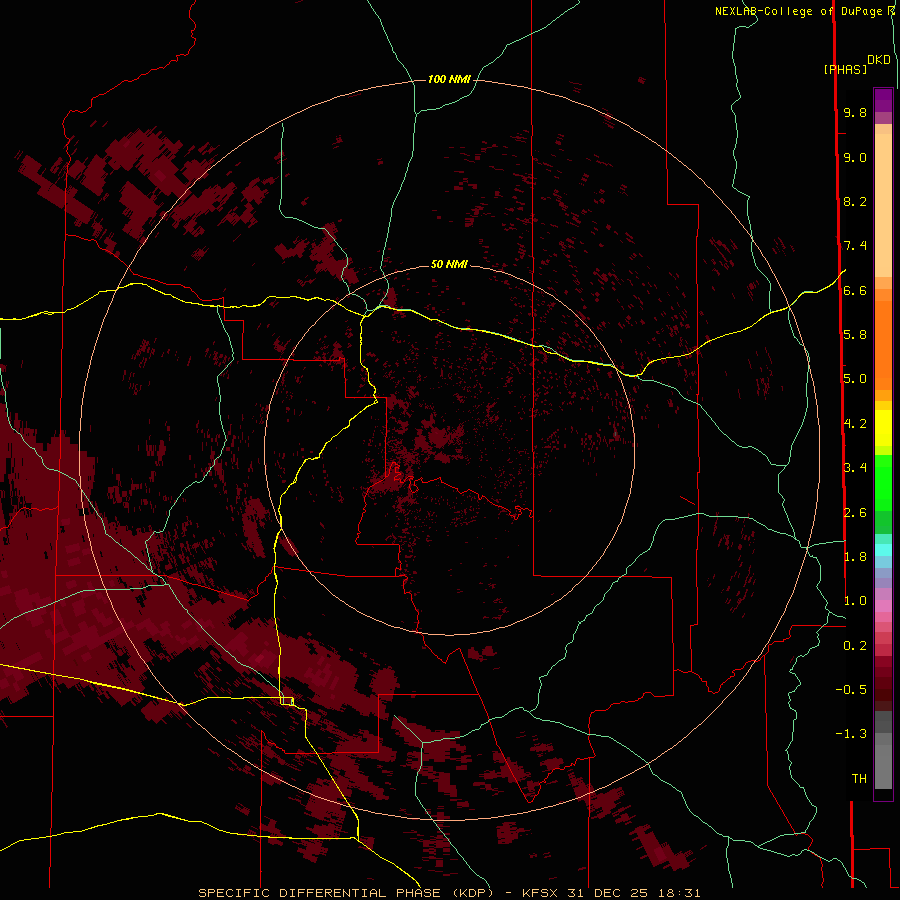
Task: Click the -0.5 value on the scale
Action: (851, 690)
